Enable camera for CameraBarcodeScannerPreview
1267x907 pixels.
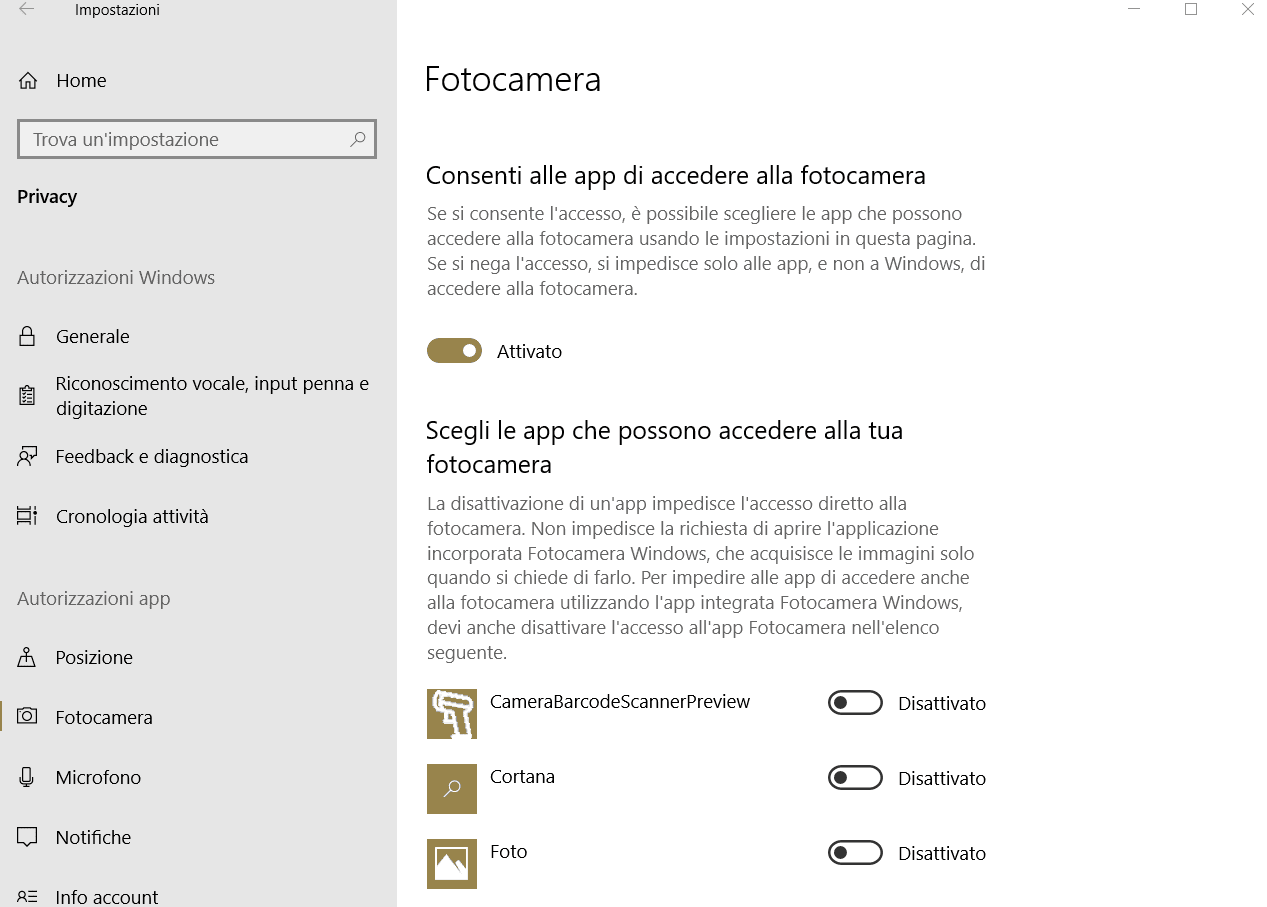tap(855, 703)
